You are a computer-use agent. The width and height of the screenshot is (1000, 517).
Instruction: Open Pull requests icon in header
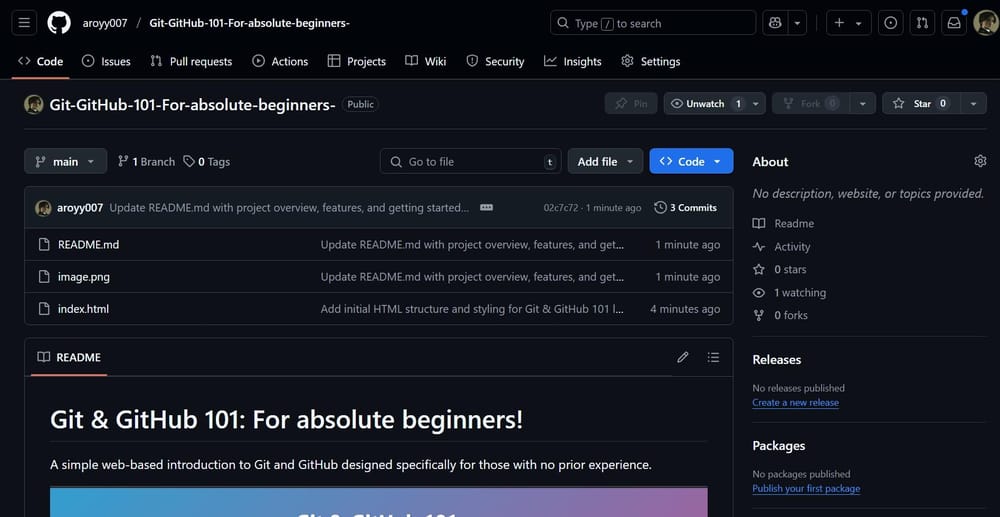pos(922,23)
